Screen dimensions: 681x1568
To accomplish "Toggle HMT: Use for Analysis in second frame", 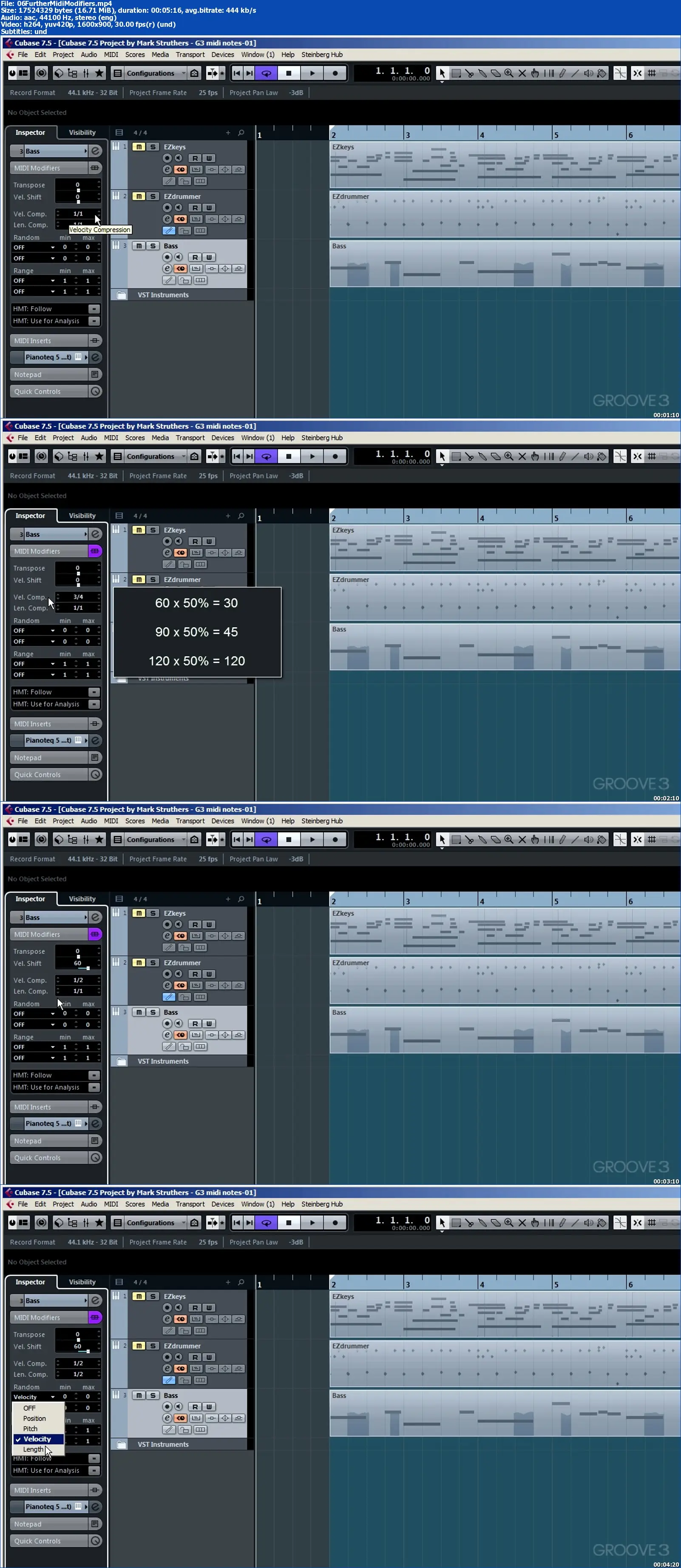I will [x=94, y=704].
